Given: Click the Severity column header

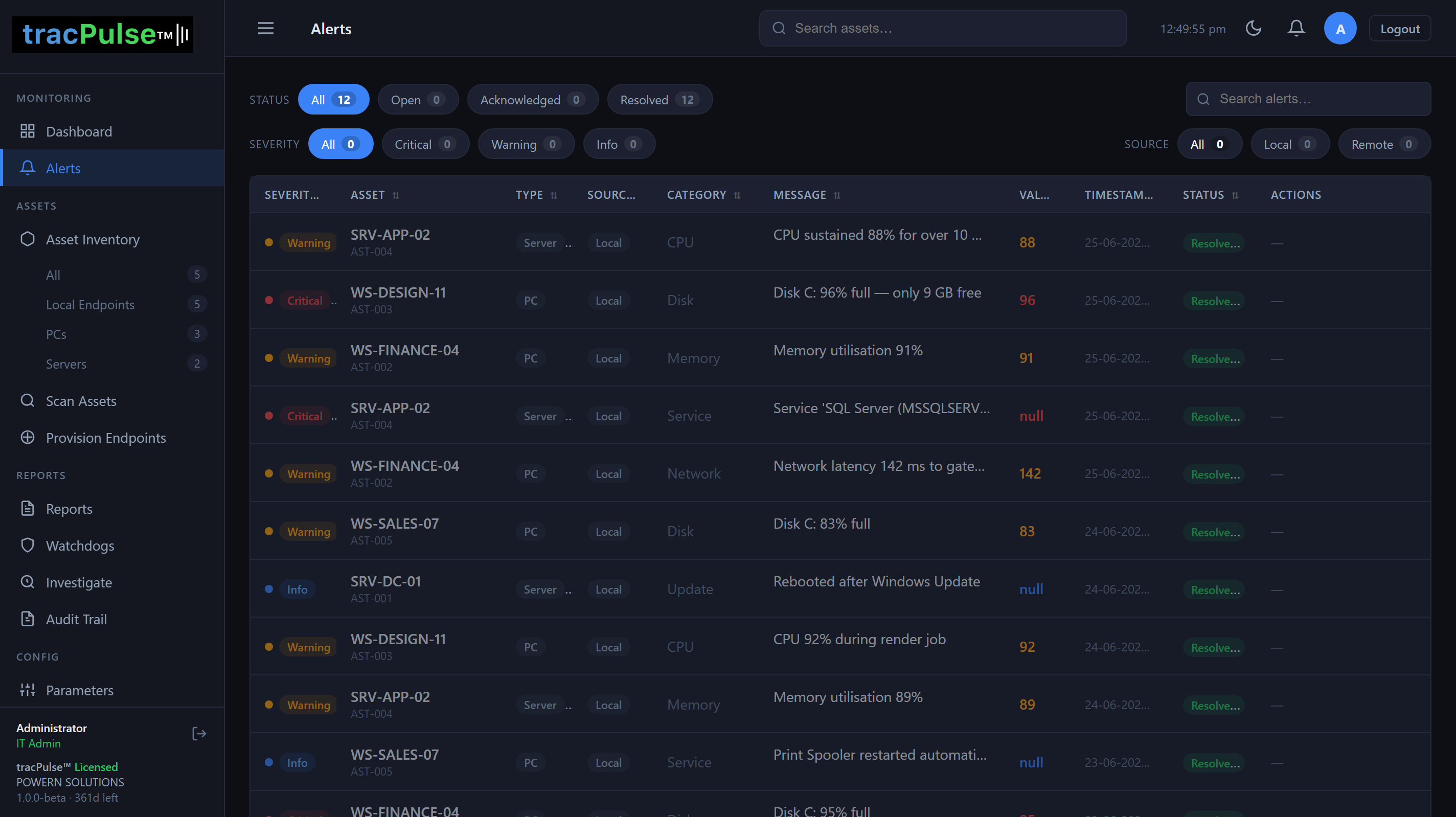Looking at the screenshot, I should [x=291, y=195].
